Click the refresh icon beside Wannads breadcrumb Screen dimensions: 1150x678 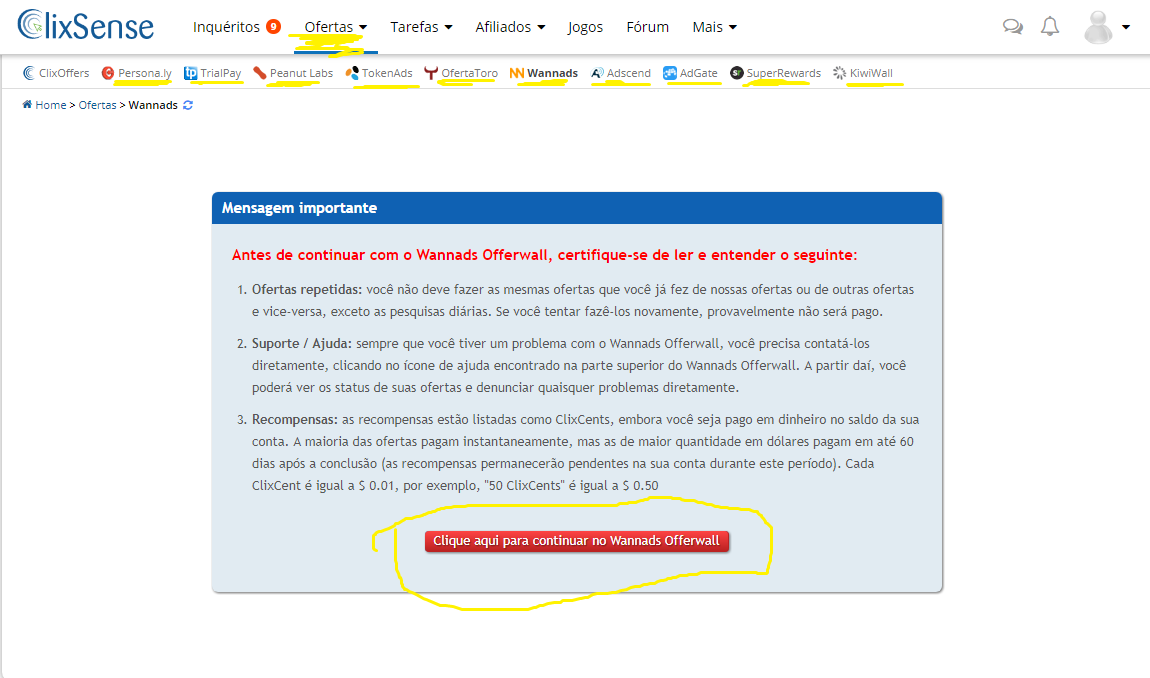[x=188, y=105]
